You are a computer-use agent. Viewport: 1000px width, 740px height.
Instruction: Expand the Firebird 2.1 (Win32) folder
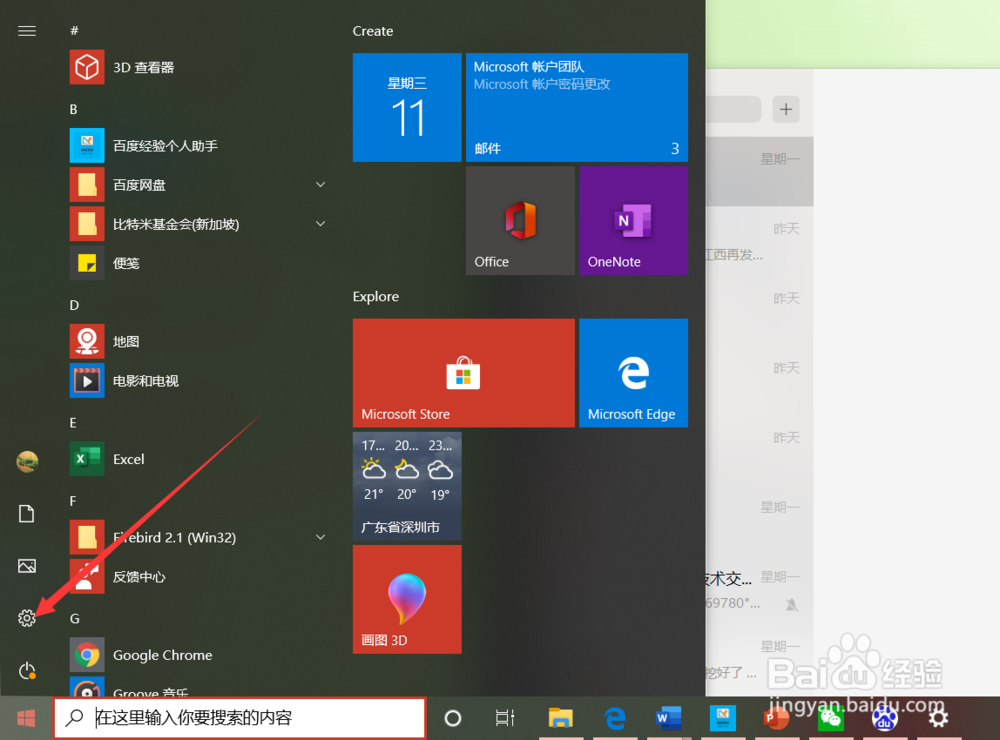(320, 537)
